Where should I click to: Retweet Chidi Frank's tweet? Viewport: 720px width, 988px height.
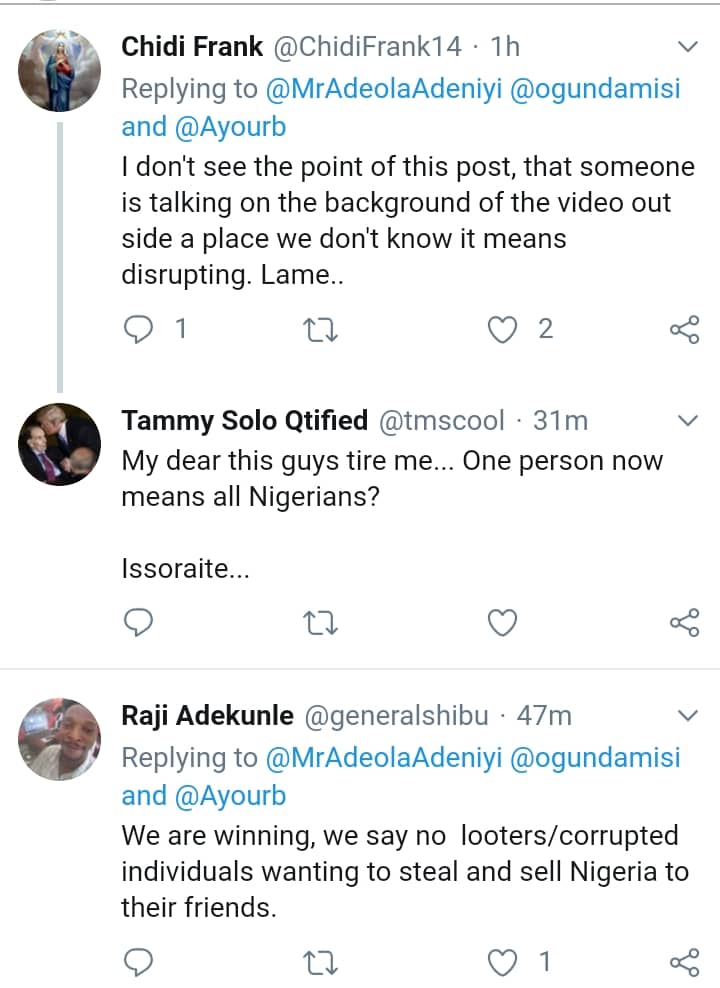(x=320, y=330)
